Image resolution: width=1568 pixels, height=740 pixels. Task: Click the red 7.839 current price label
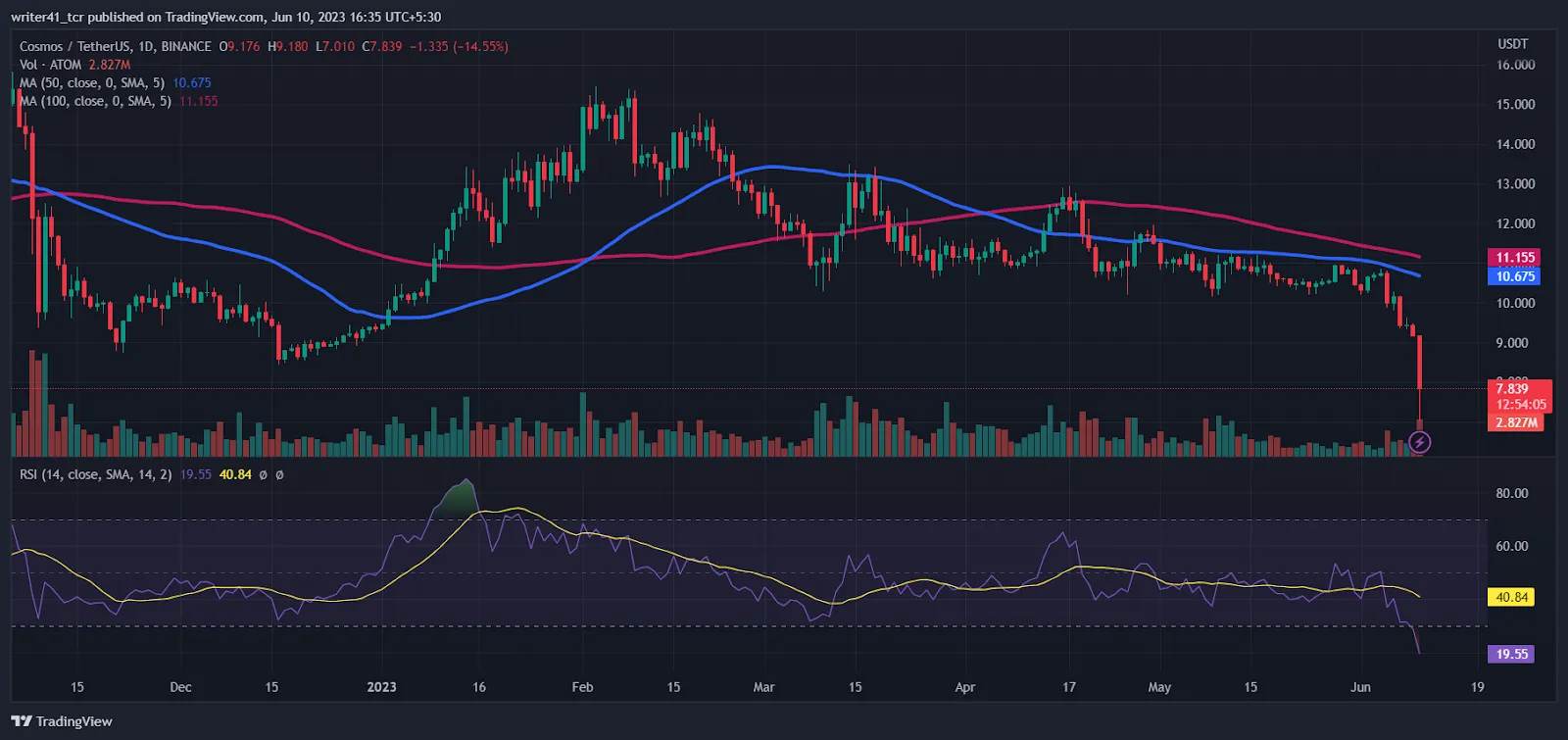click(1512, 389)
